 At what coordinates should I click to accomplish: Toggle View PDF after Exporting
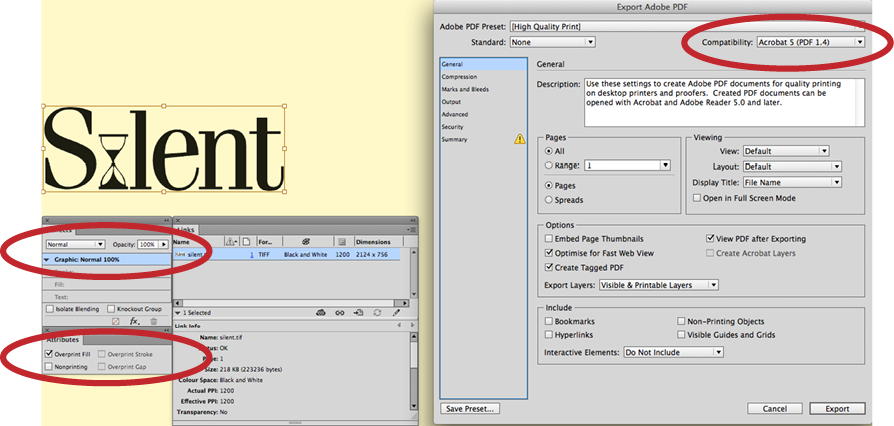pyautogui.click(x=710, y=238)
